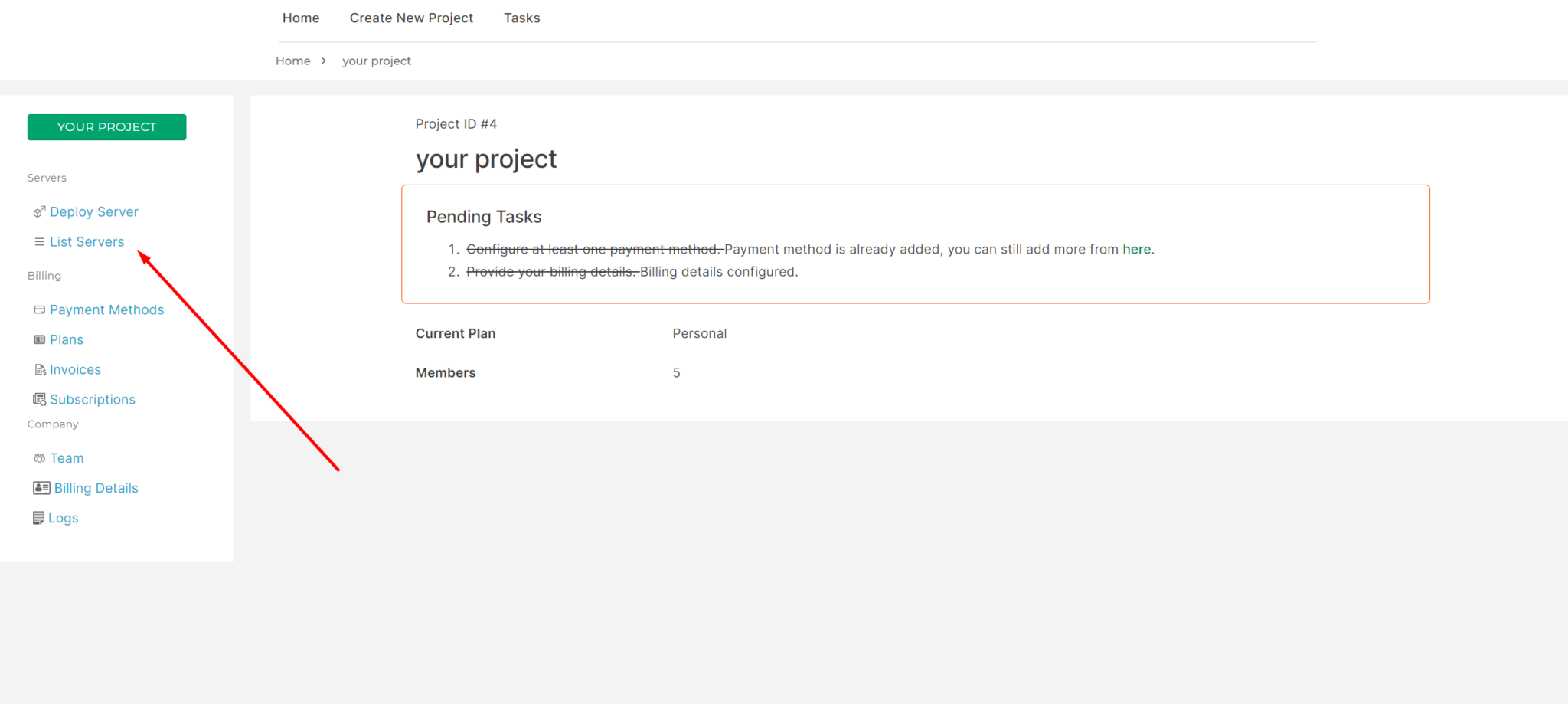The image size is (1568, 704).
Task: Navigate to Deploy Server from the sidebar
Action: click(x=93, y=211)
